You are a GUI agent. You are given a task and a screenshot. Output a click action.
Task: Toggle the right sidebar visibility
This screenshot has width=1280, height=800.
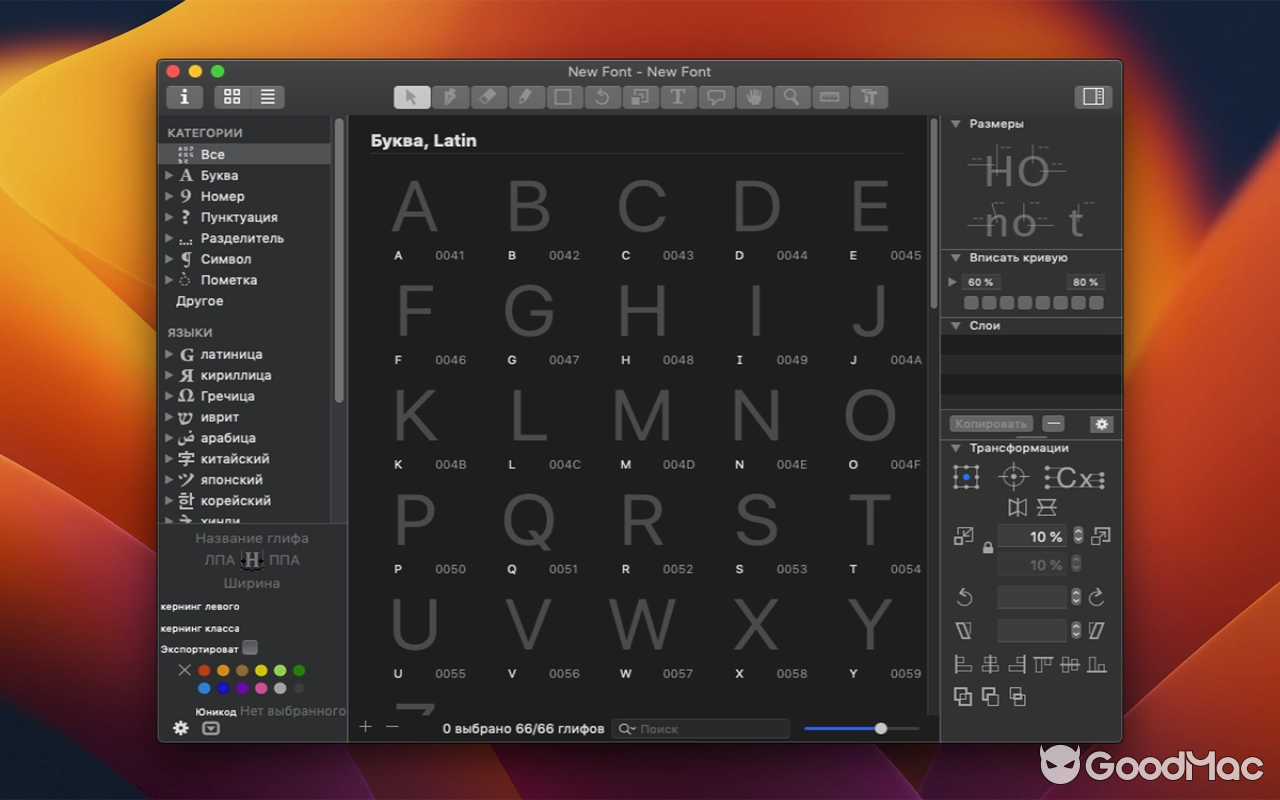pos(1093,97)
